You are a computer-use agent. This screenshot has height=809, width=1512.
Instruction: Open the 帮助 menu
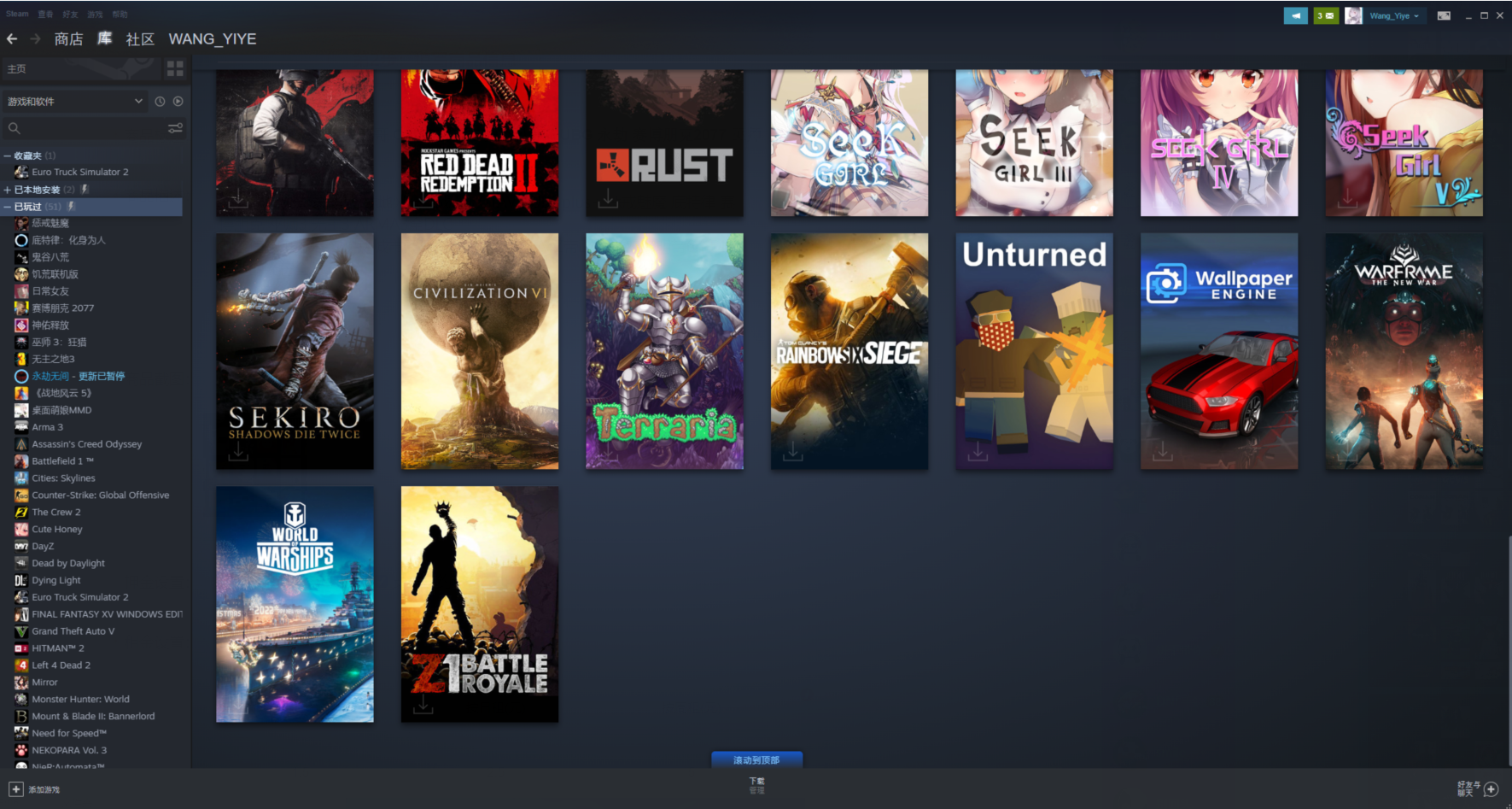pyautogui.click(x=120, y=14)
